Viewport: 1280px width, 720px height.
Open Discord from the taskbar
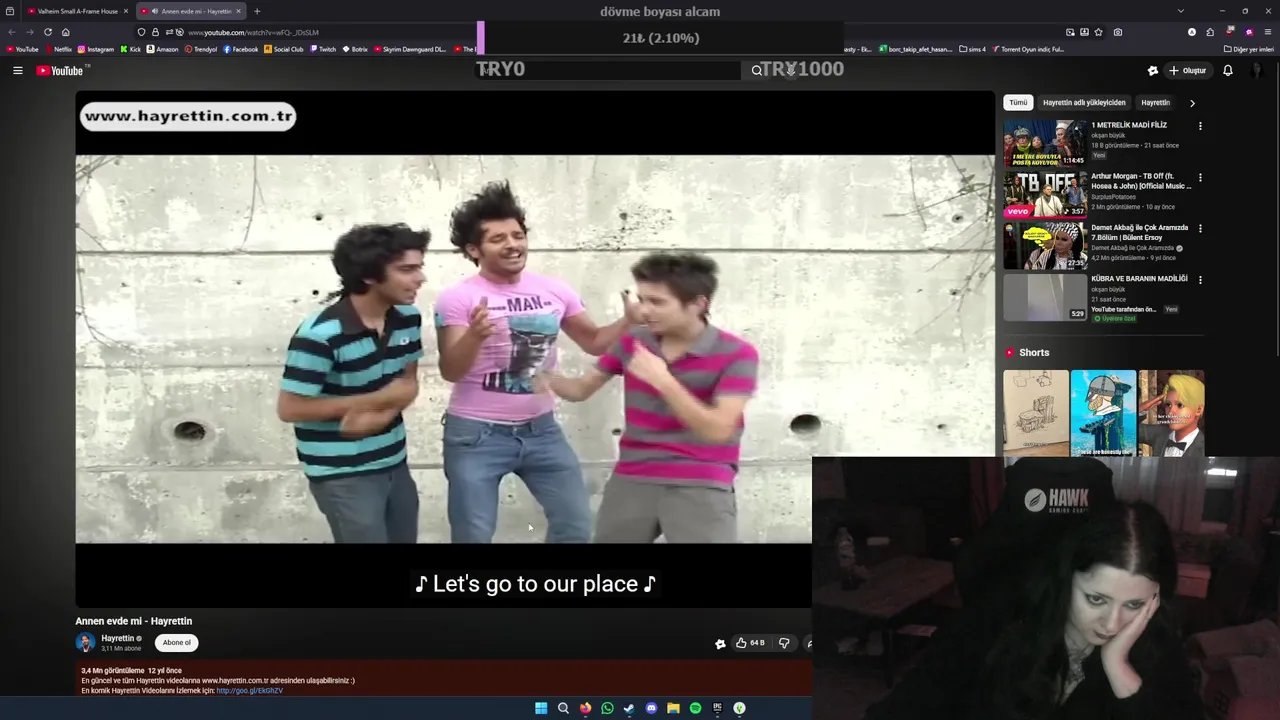pyautogui.click(x=651, y=708)
